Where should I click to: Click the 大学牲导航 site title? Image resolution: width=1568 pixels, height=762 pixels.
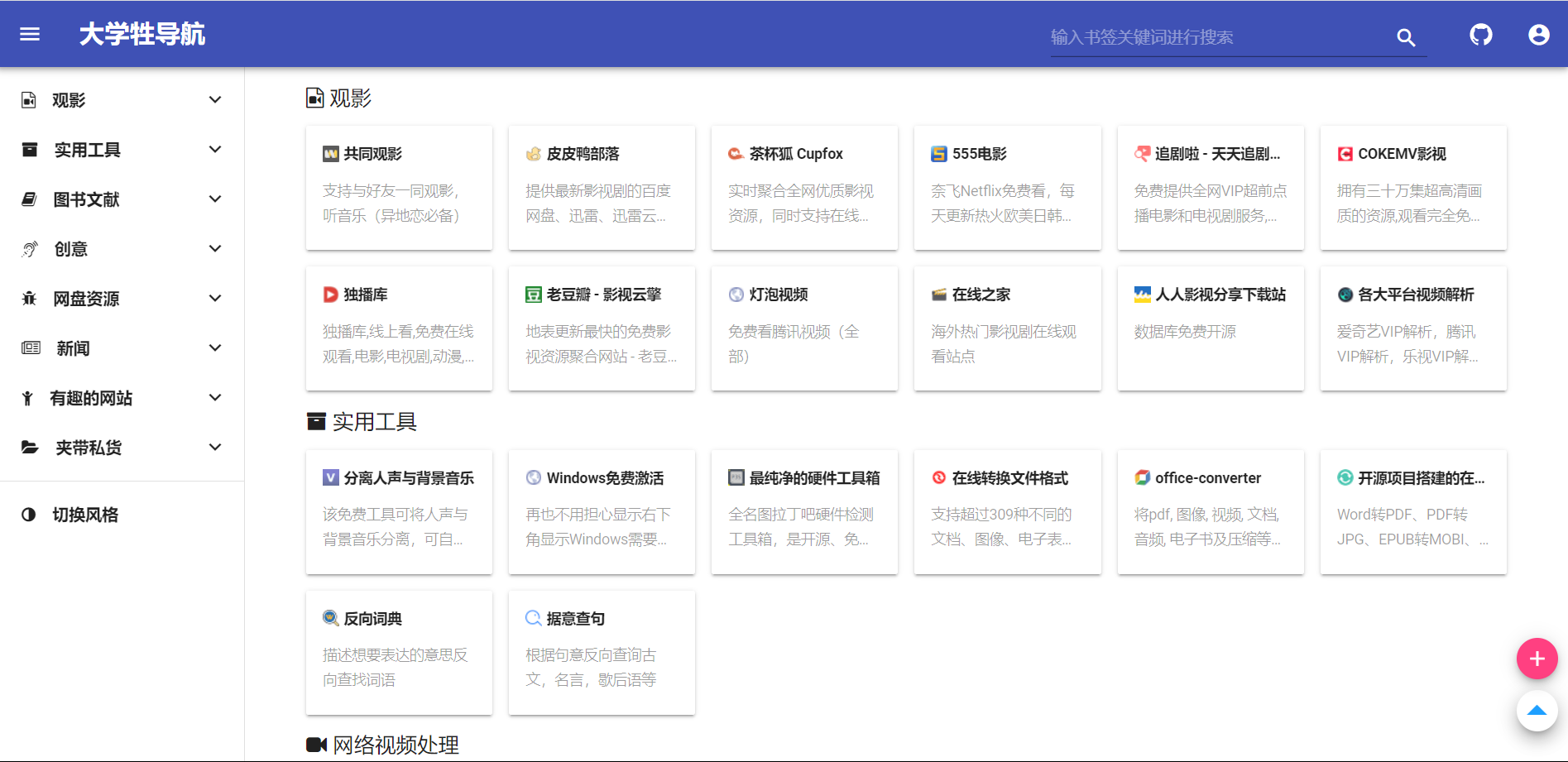(141, 35)
